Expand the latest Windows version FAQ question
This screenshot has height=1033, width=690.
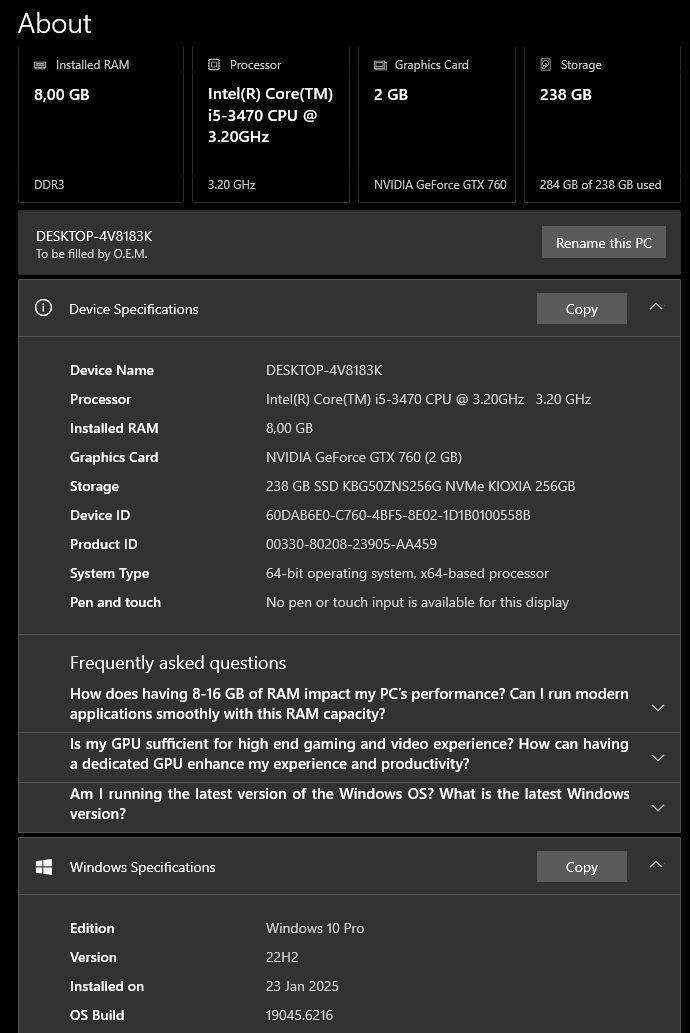coord(657,807)
